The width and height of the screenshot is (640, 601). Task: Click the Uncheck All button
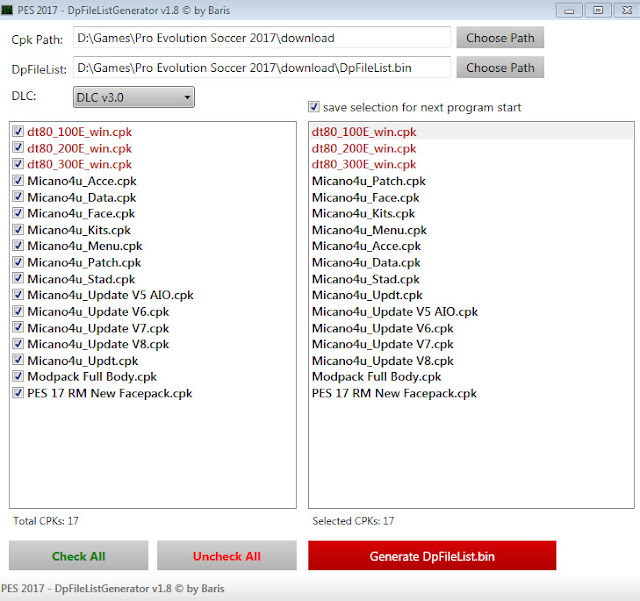point(227,556)
